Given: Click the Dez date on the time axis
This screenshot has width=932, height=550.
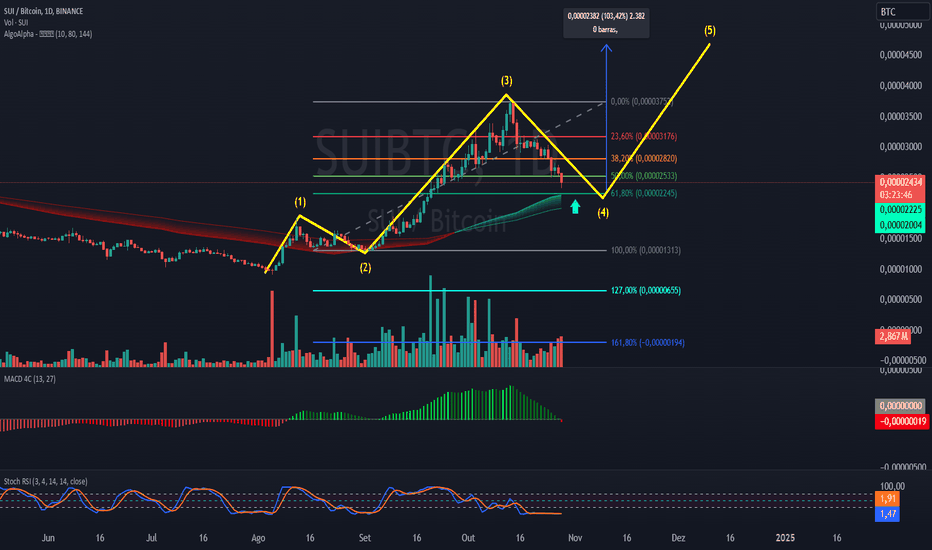Looking at the screenshot, I should (678, 538).
